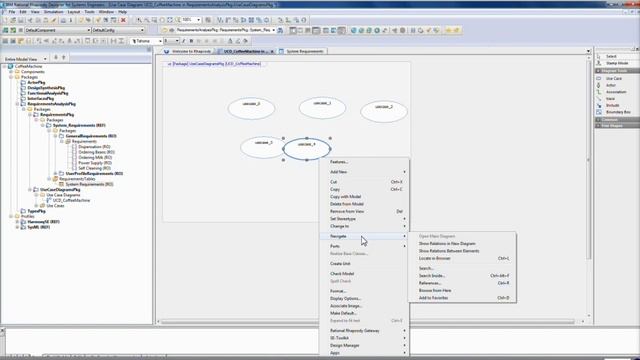
Task: Open the File menu
Action: [12, 12]
